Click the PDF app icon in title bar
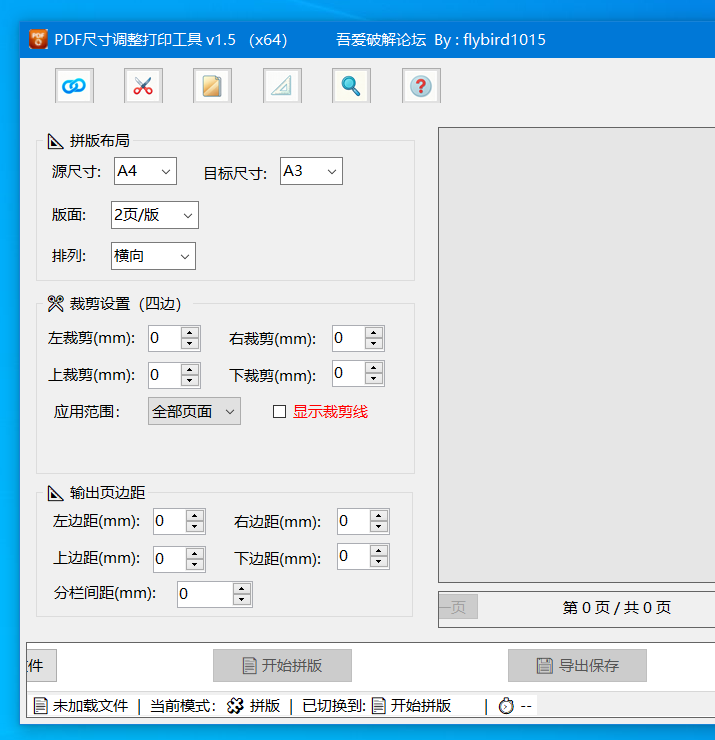This screenshot has height=740, width=715. (x=38, y=39)
